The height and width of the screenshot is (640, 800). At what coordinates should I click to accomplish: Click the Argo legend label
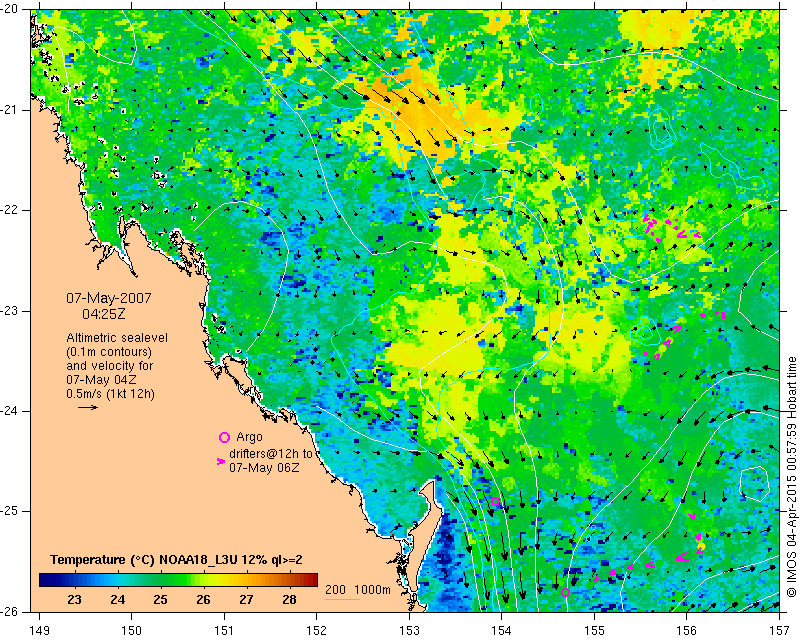pyautogui.click(x=249, y=437)
